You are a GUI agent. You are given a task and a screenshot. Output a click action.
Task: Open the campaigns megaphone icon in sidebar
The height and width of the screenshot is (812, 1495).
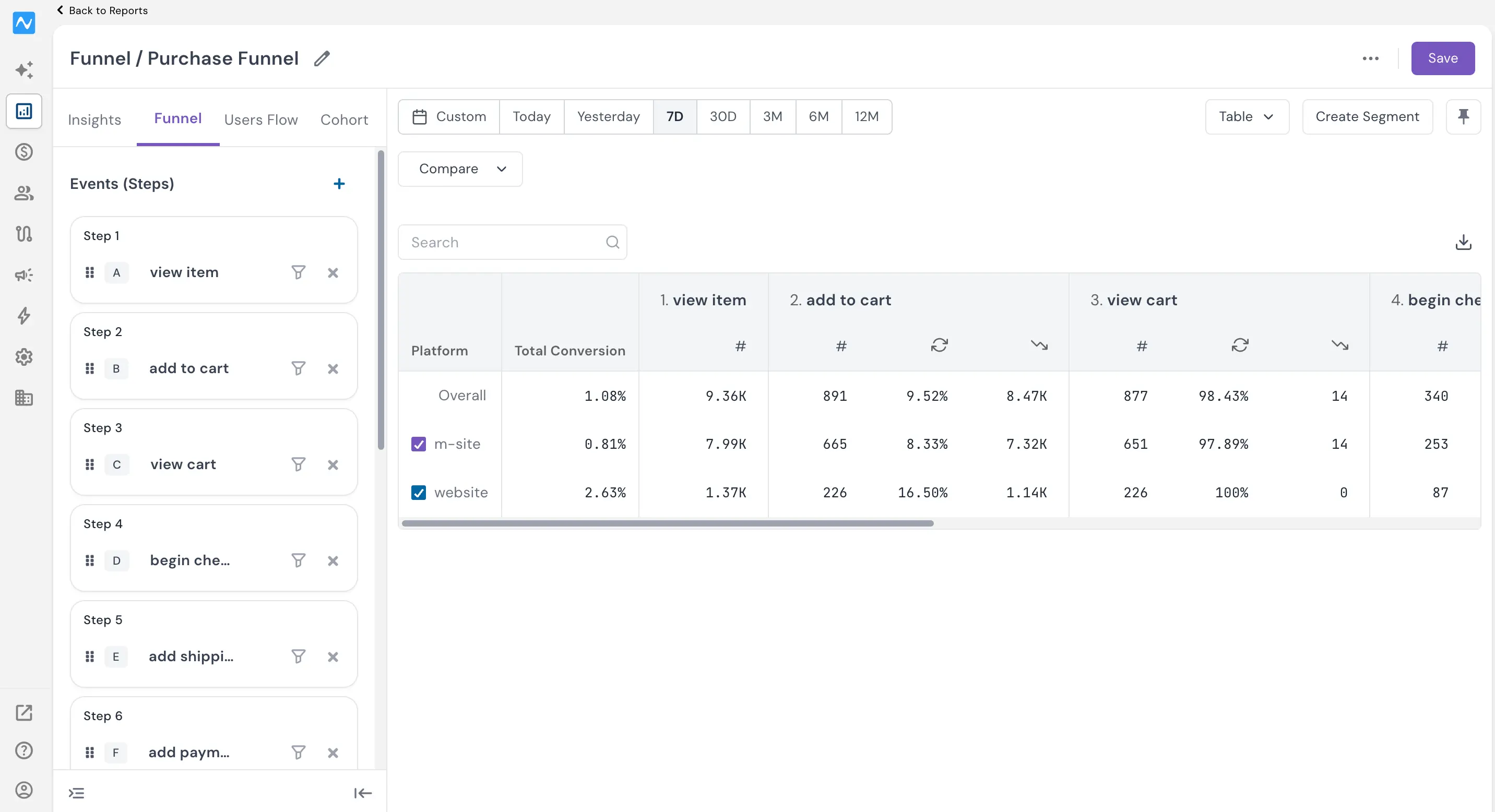coord(24,275)
